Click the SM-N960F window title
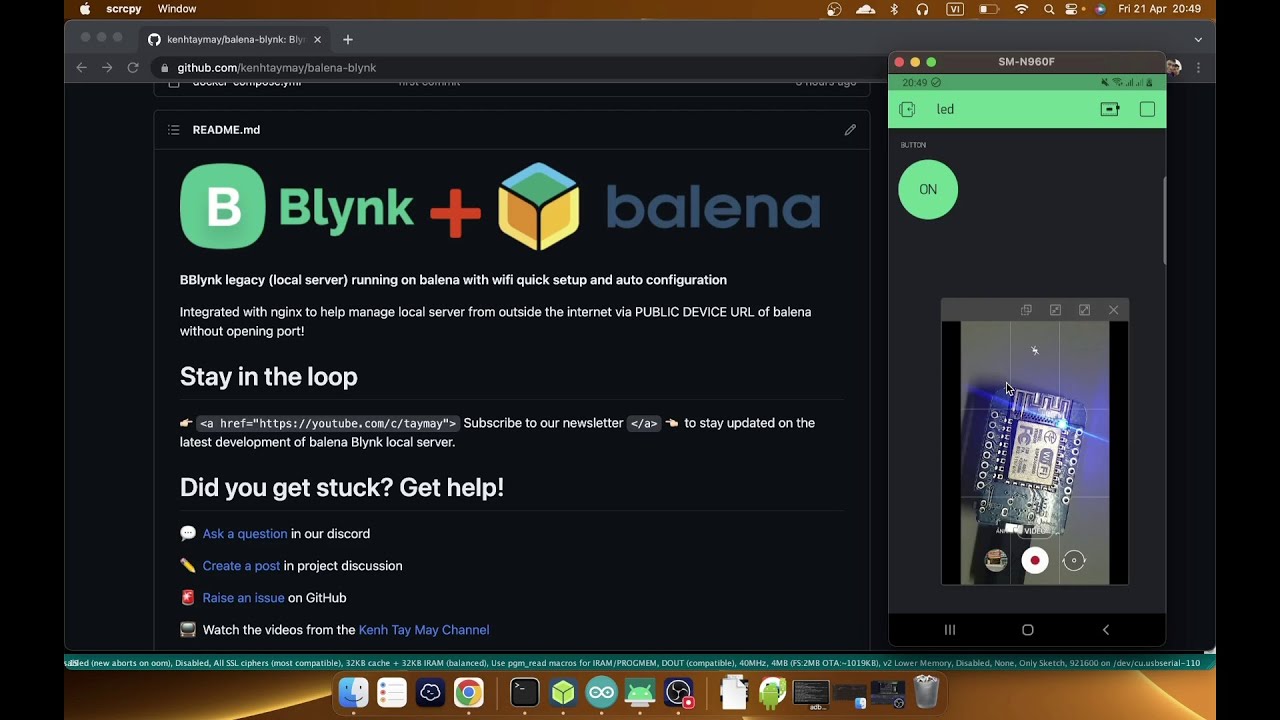1280x720 pixels. [1026, 62]
